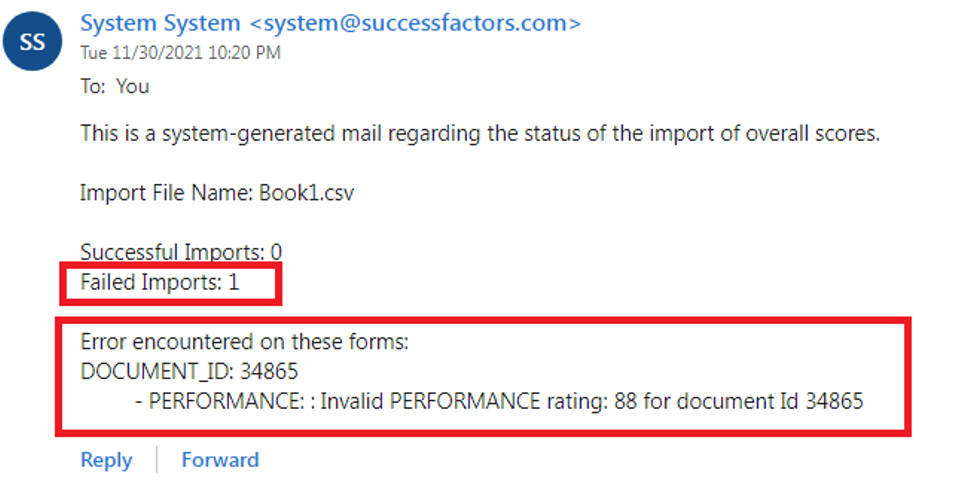Click the word 'PERFORMANCE:' starting the error detail
The width and height of the screenshot is (973, 490).
pyautogui.click(x=226, y=401)
